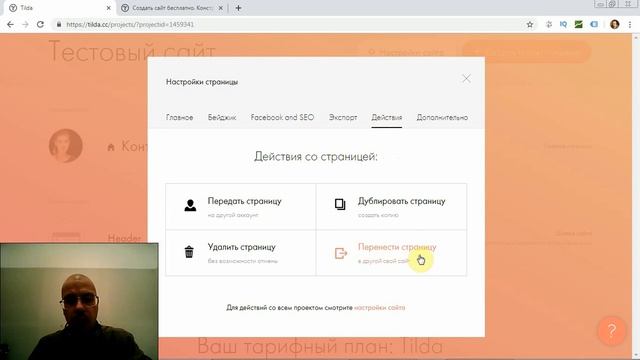Image resolution: width=640 pixels, height=360 pixels.
Task: Open the Дополнительно tab
Action: (442, 118)
